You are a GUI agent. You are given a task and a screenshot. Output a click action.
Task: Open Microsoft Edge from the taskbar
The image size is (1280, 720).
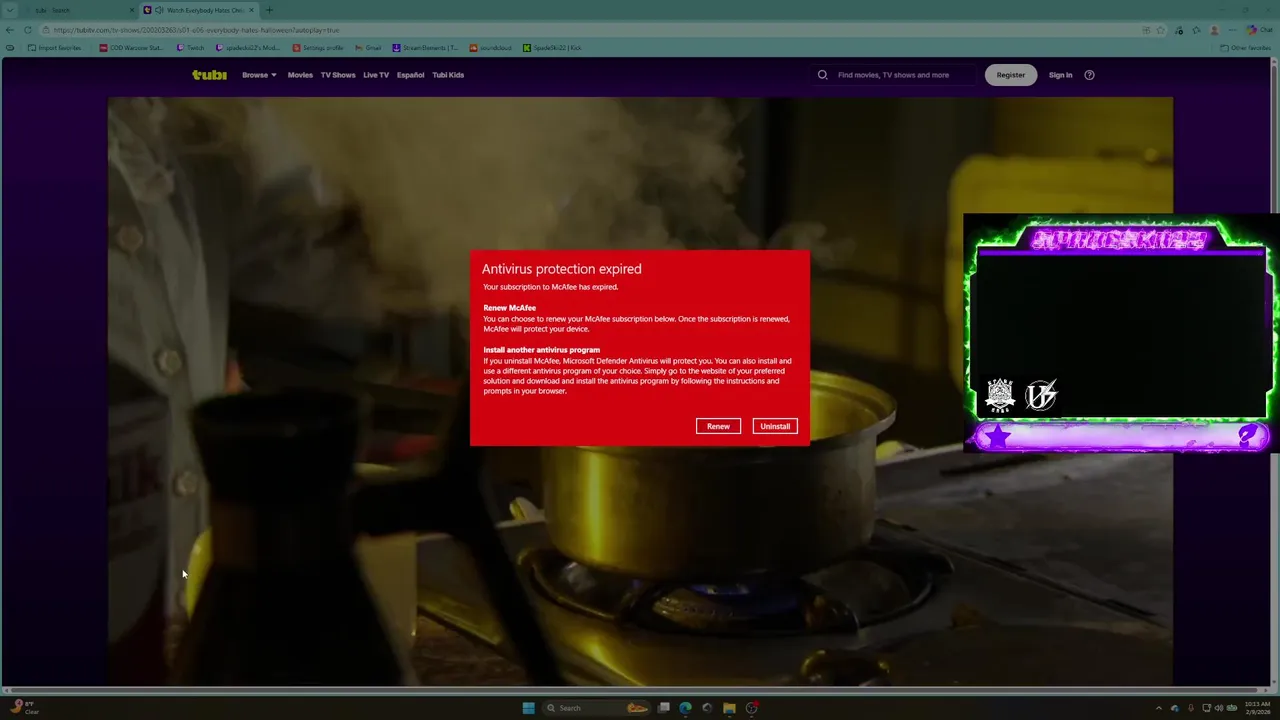[685, 708]
